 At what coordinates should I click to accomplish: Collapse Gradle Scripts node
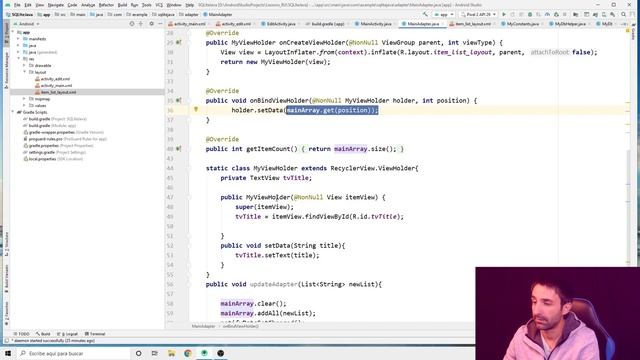(13, 112)
